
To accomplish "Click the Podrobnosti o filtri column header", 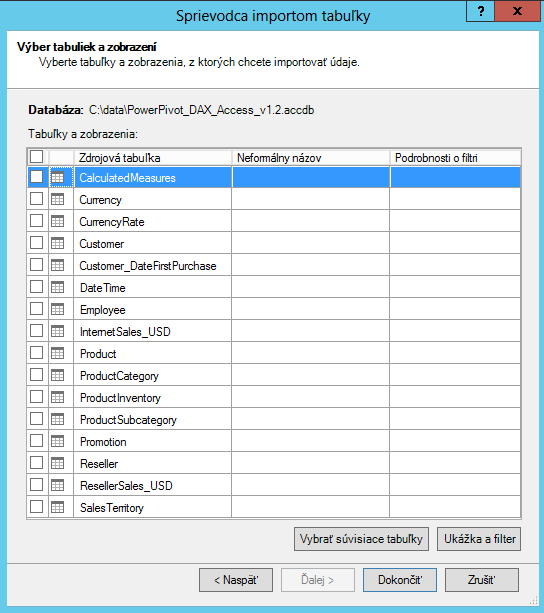I will [x=455, y=158].
